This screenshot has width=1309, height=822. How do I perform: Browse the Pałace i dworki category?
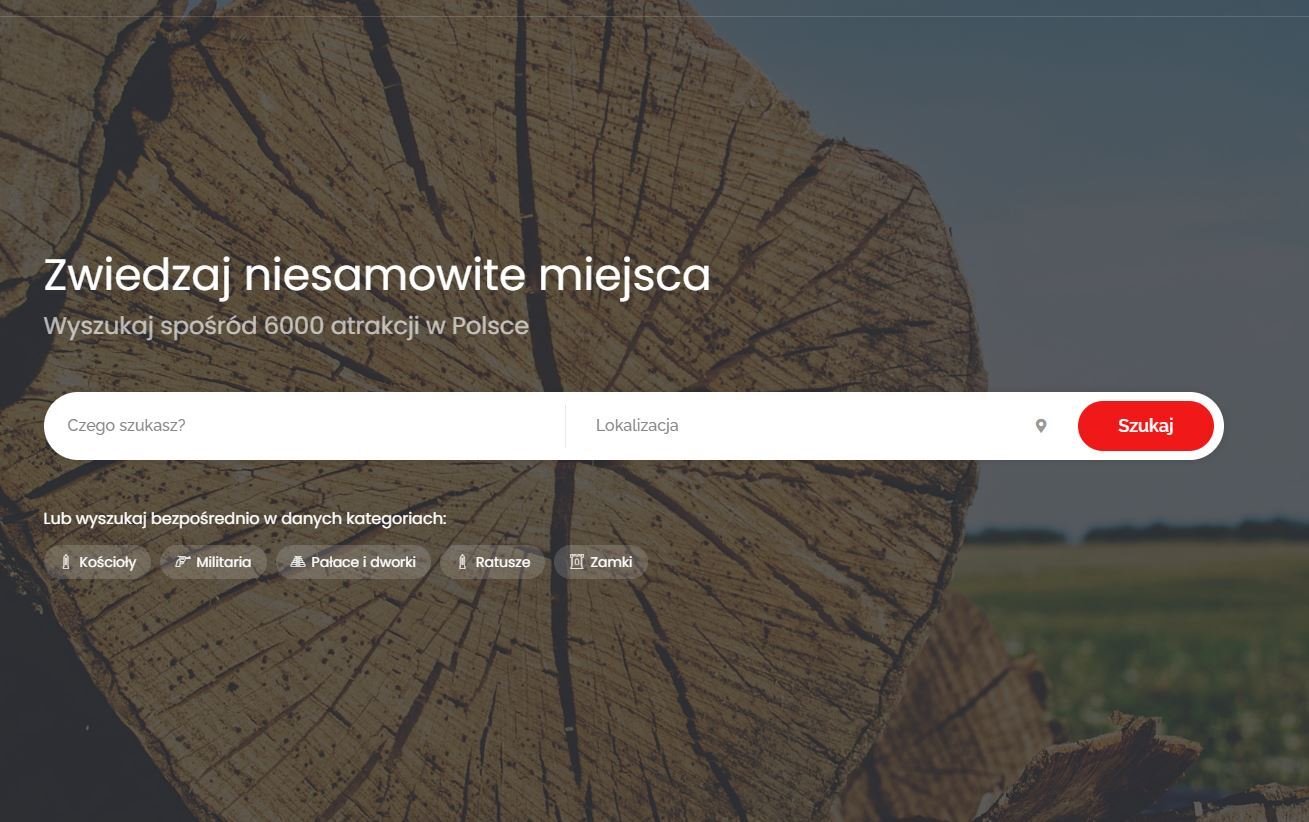pyautogui.click(x=363, y=562)
